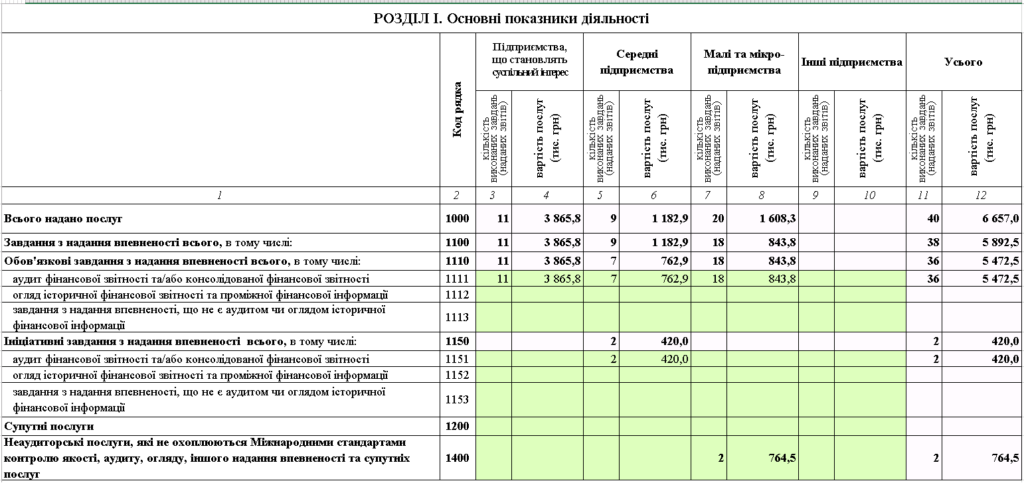Click the 'Інші підприємства' header cell
This screenshot has width=1024, height=483.
(852, 62)
